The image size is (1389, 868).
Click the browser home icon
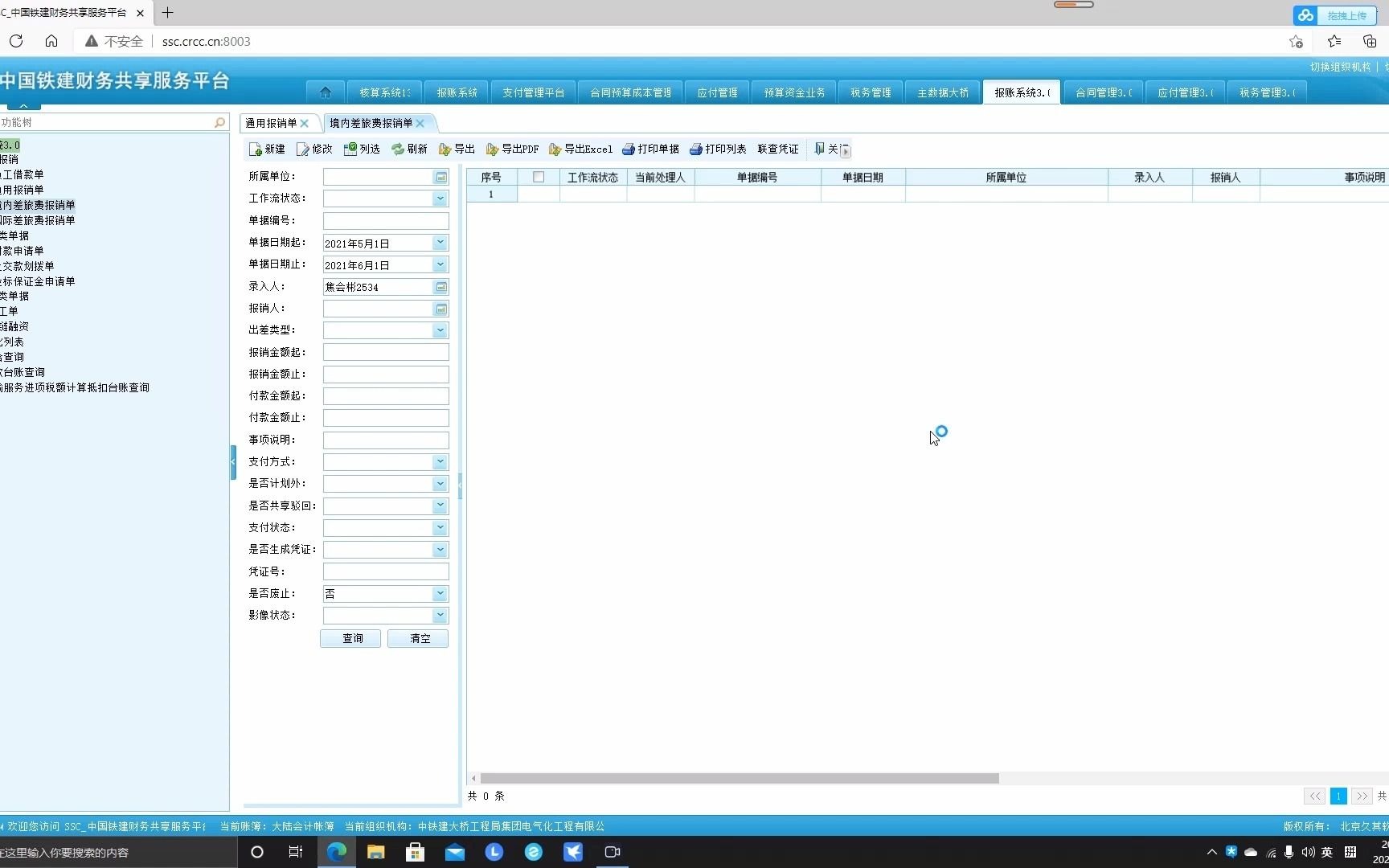point(51,41)
